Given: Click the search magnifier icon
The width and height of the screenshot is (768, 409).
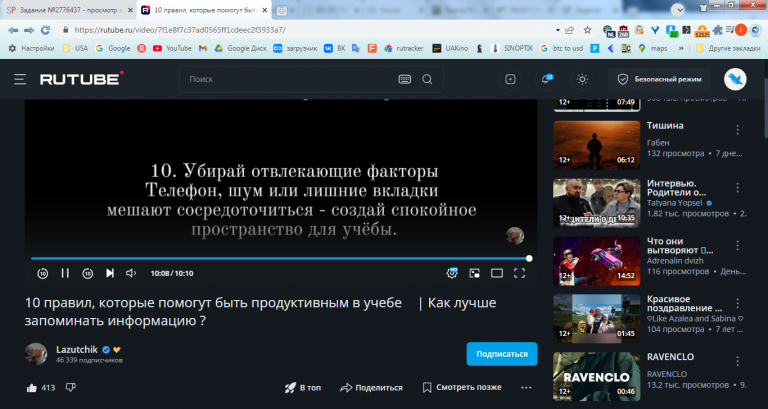Looking at the screenshot, I should coord(427,79).
